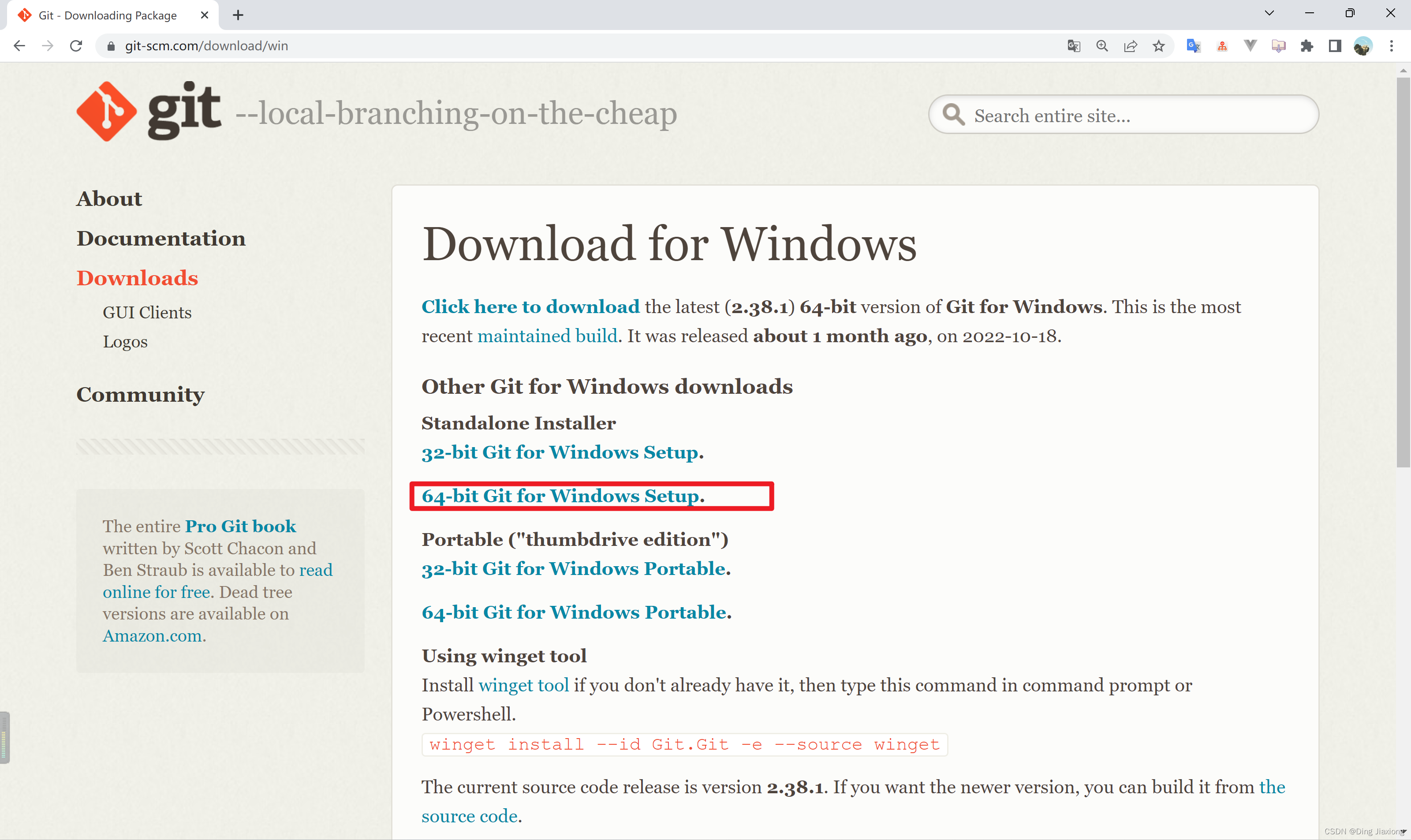This screenshot has width=1411, height=840.
Task: Click the orange Git logo
Action: (x=106, y=112)
